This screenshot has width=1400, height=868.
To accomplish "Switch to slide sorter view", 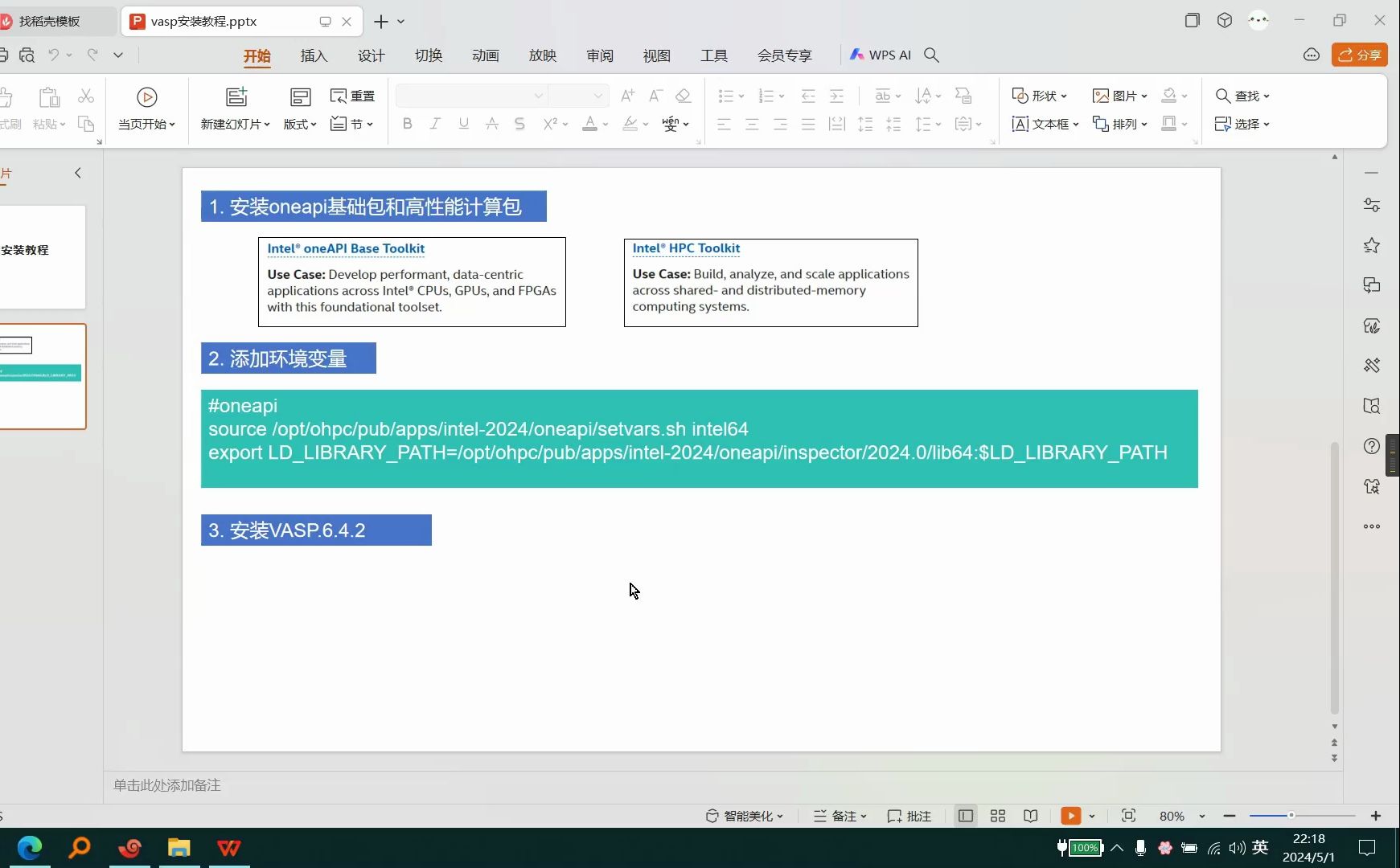I will 998,816.
